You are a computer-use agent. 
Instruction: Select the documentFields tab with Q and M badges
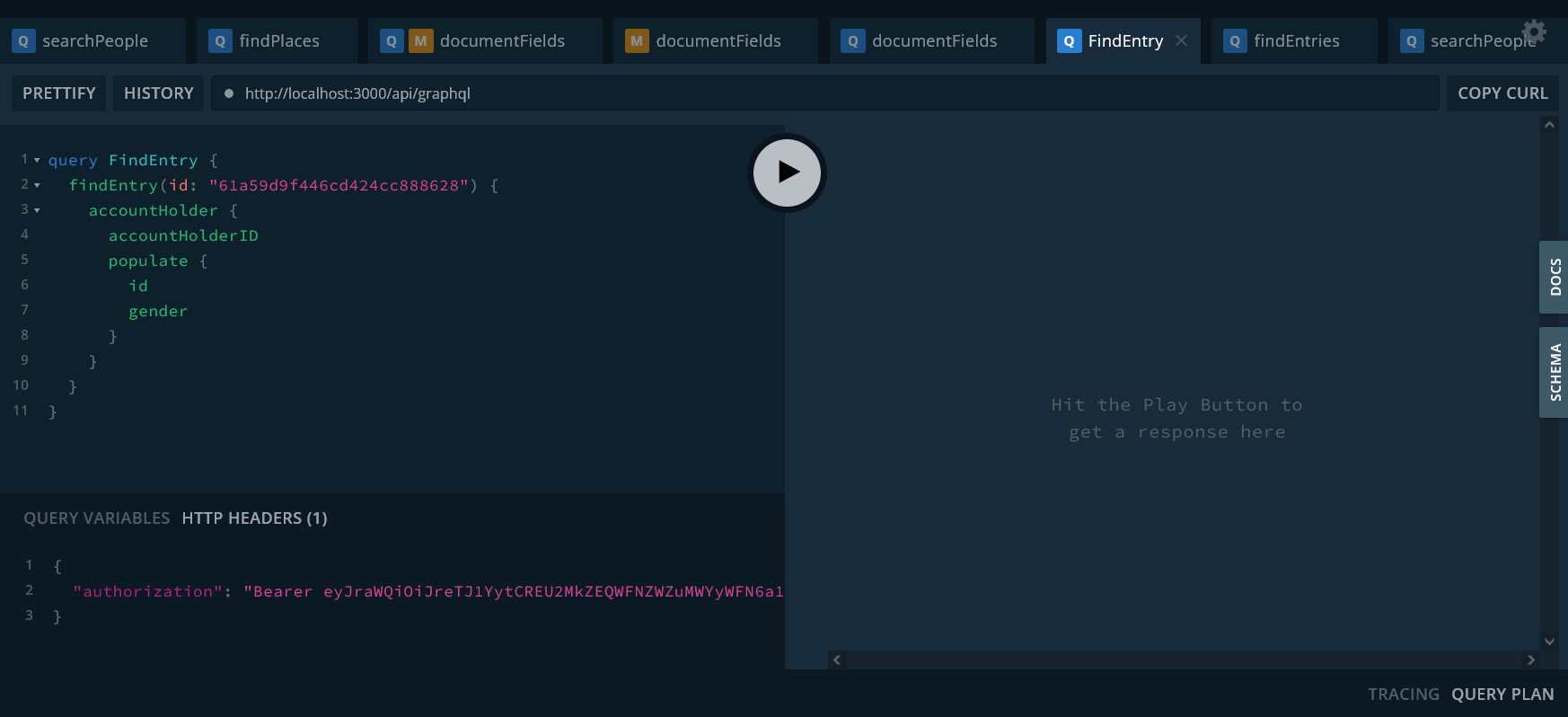click(x=485, y=40)
